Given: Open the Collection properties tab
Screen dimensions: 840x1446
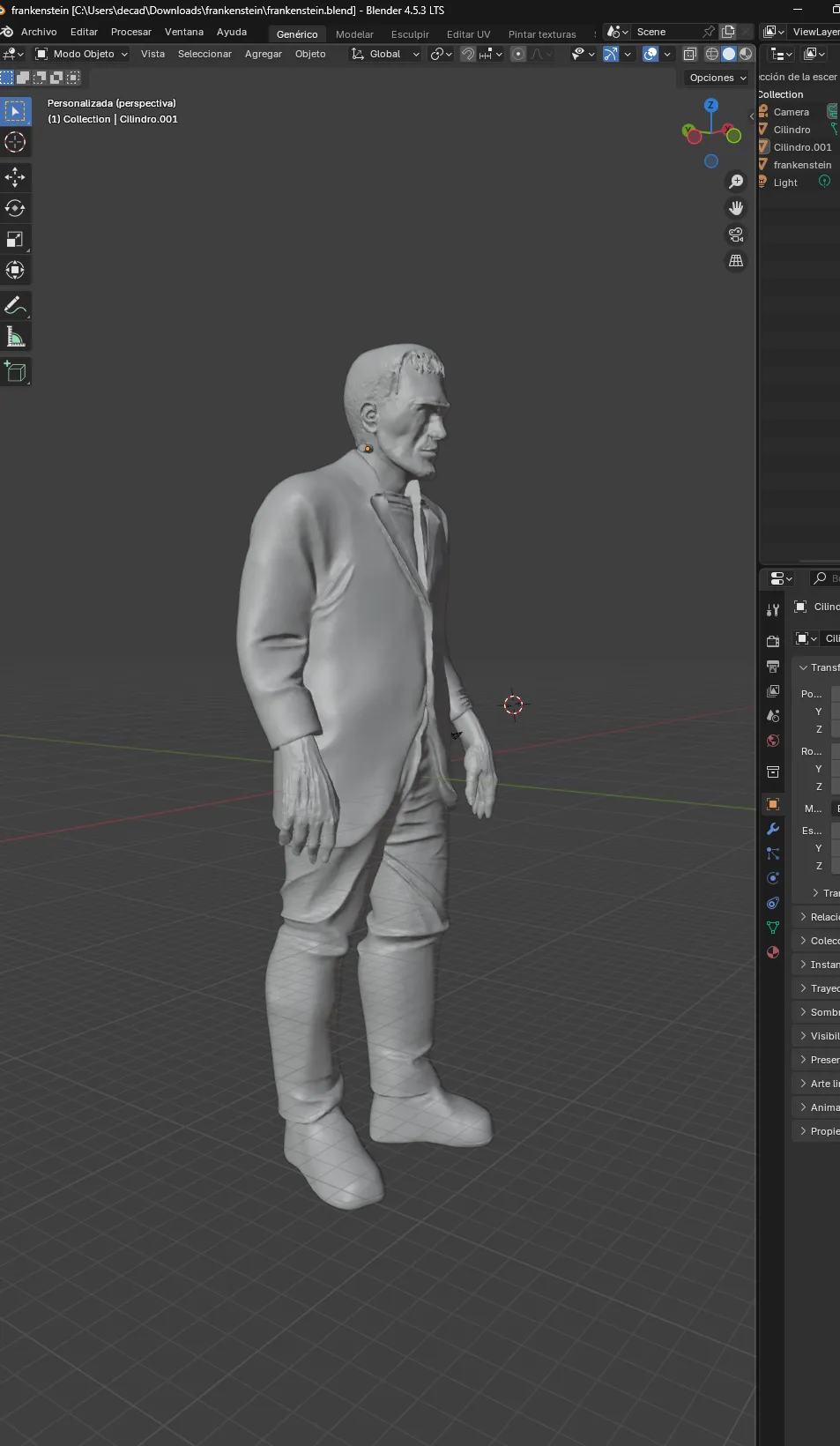Looking at the screenshot, I should [773, 772].
